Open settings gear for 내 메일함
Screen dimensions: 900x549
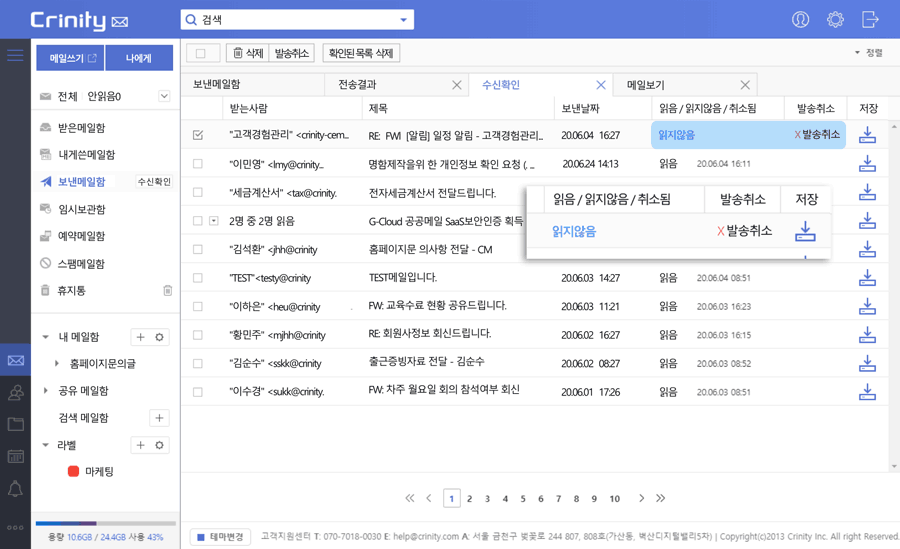tap(160, 337)
